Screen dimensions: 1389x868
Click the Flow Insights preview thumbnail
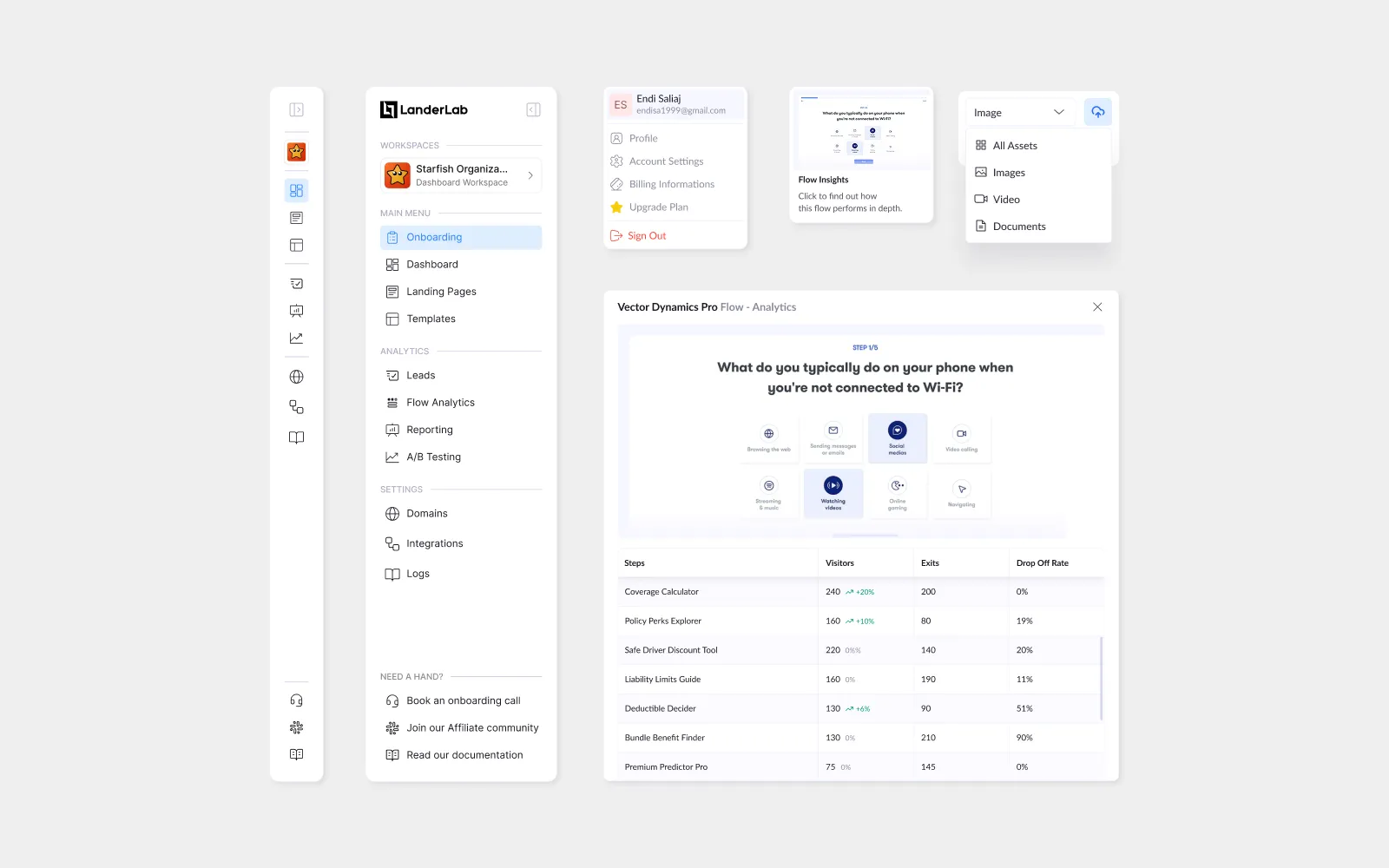click(860, 128)
